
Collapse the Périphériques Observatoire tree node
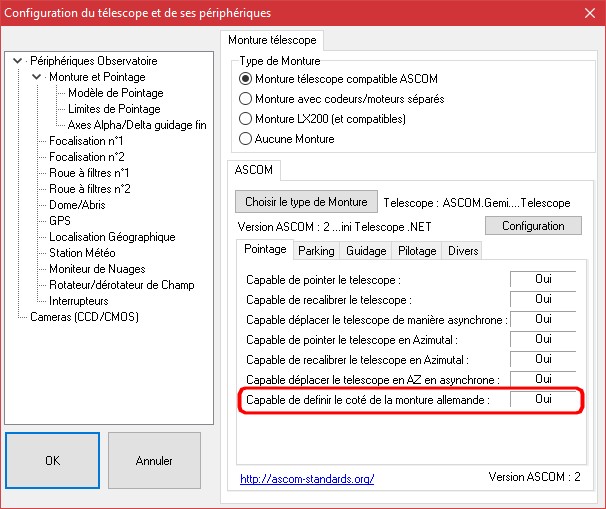coord(17,61)
